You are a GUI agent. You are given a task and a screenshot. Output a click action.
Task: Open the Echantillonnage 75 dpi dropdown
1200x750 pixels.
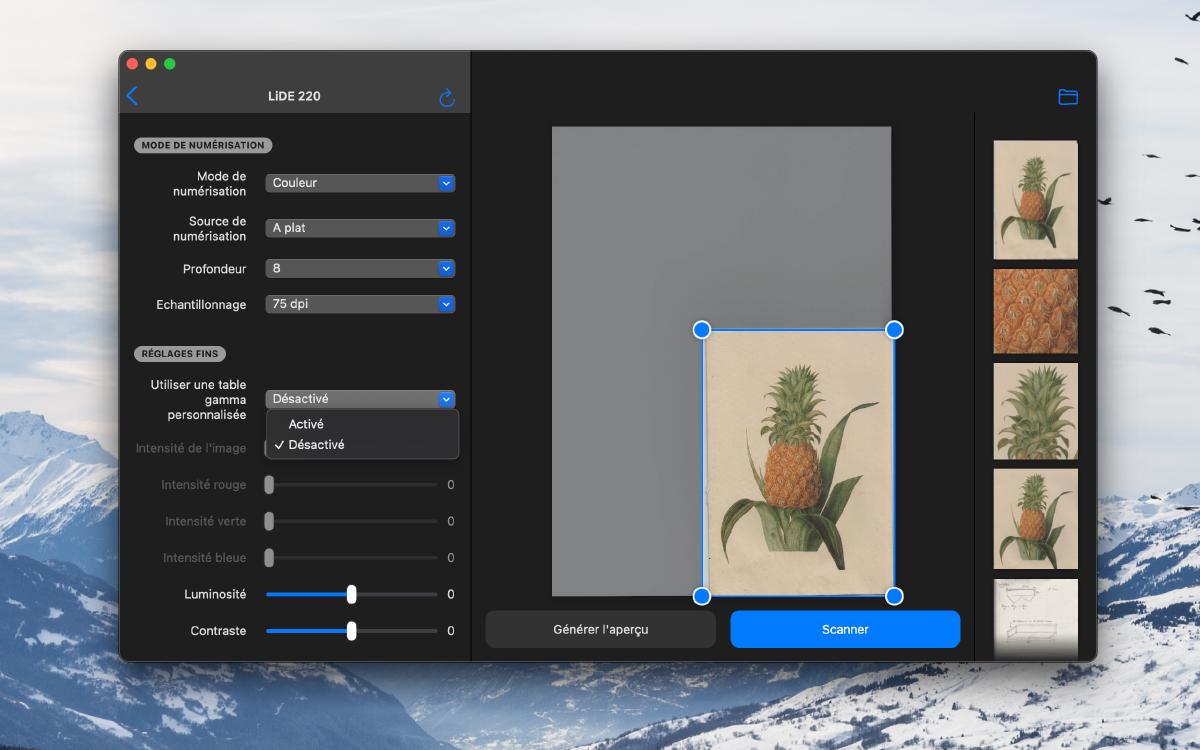360,304
